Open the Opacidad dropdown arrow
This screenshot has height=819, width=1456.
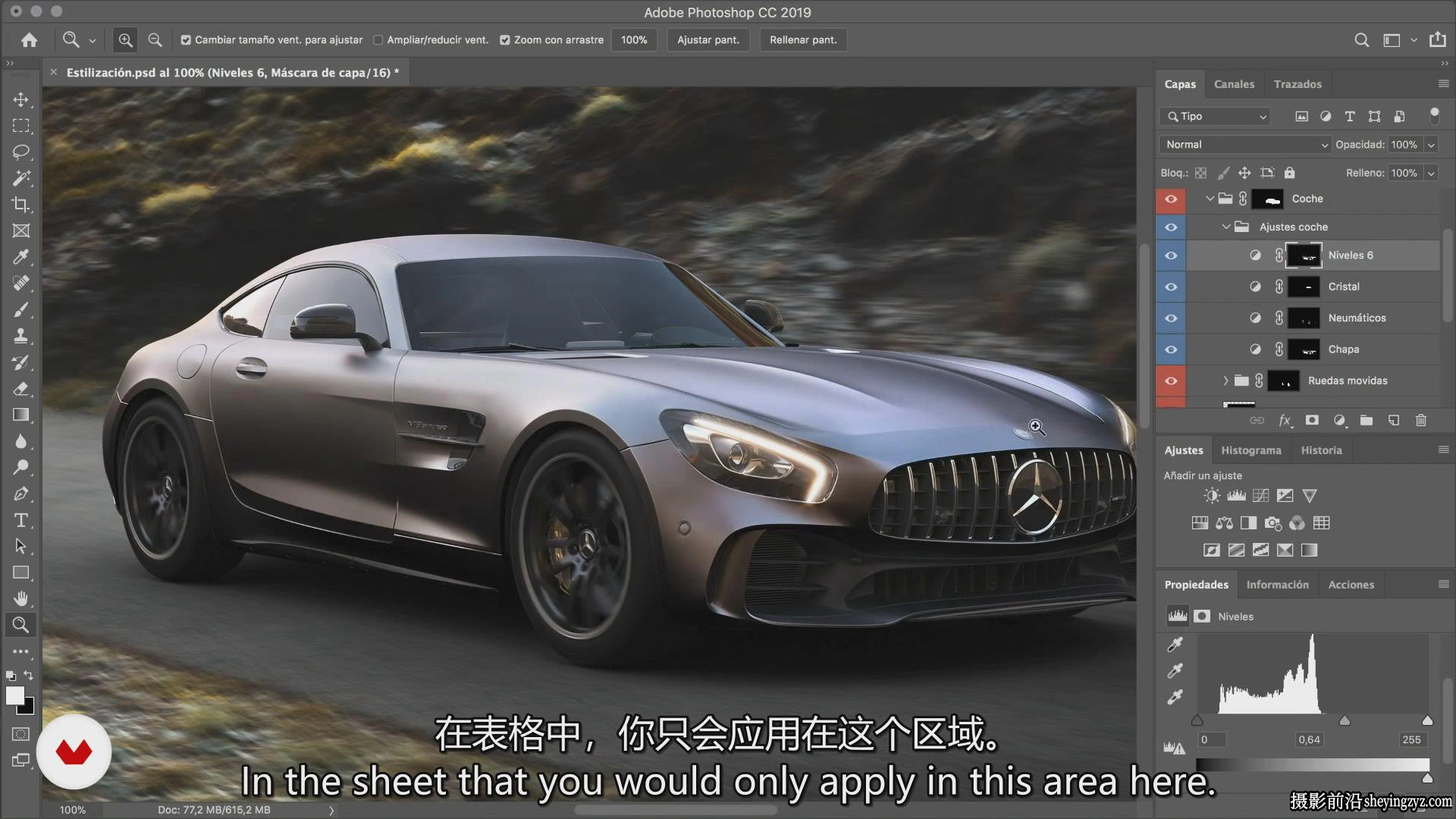coord(1431,145)
